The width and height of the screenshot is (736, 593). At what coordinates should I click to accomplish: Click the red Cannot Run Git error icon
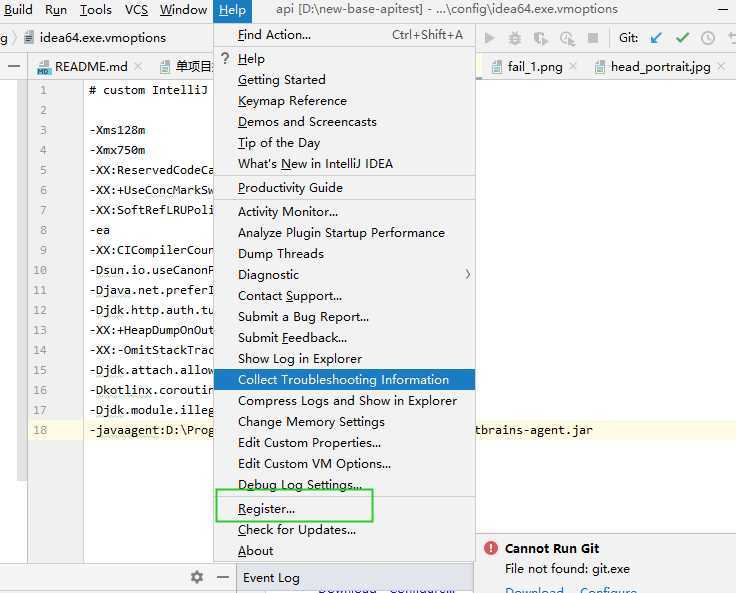point(491,548)
